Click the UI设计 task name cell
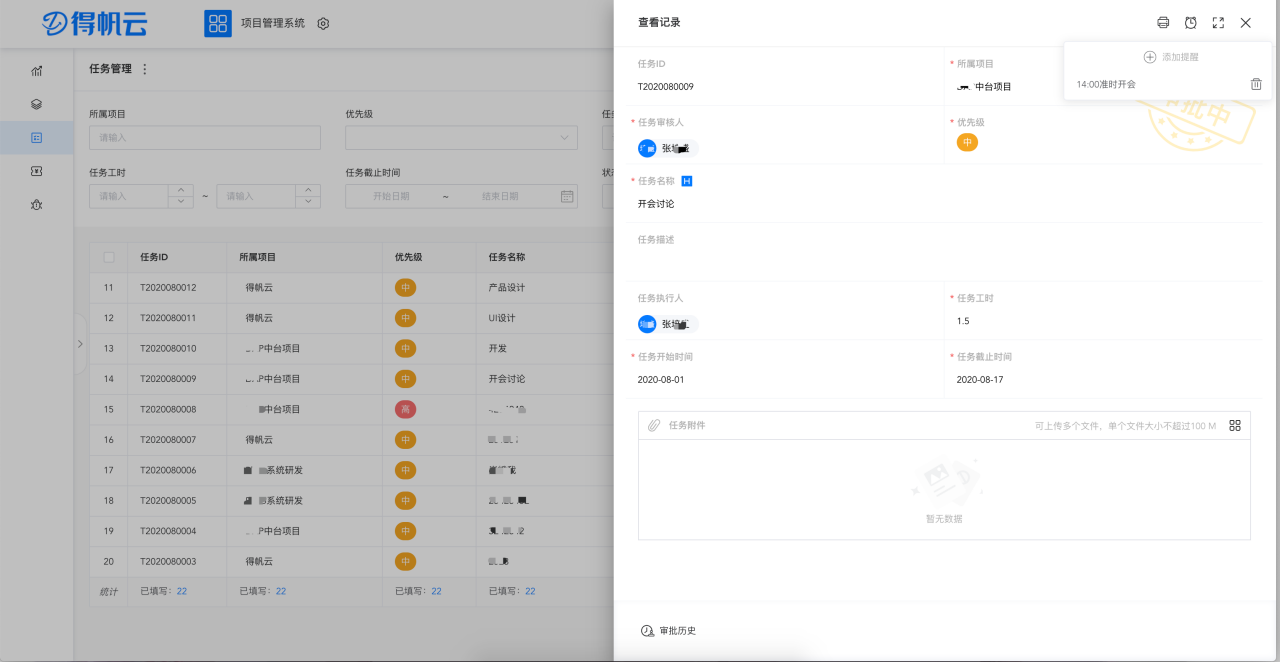This screenshot has height=662, width=1280. point(502,318)
